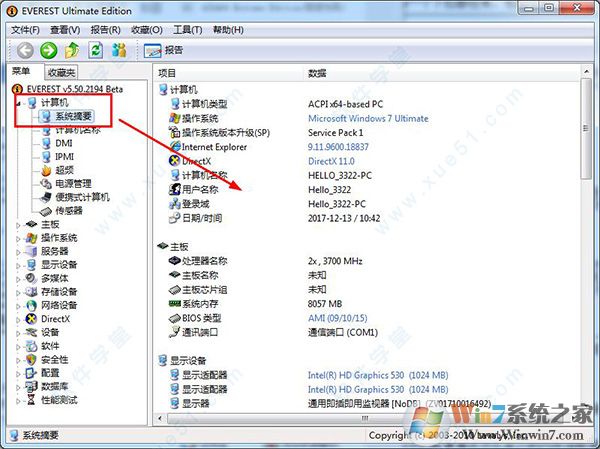This screenshot has width=600, height=449.
Task: Click the Windows flag icon for 操作系统 in tree
Action: pos(31,238)
